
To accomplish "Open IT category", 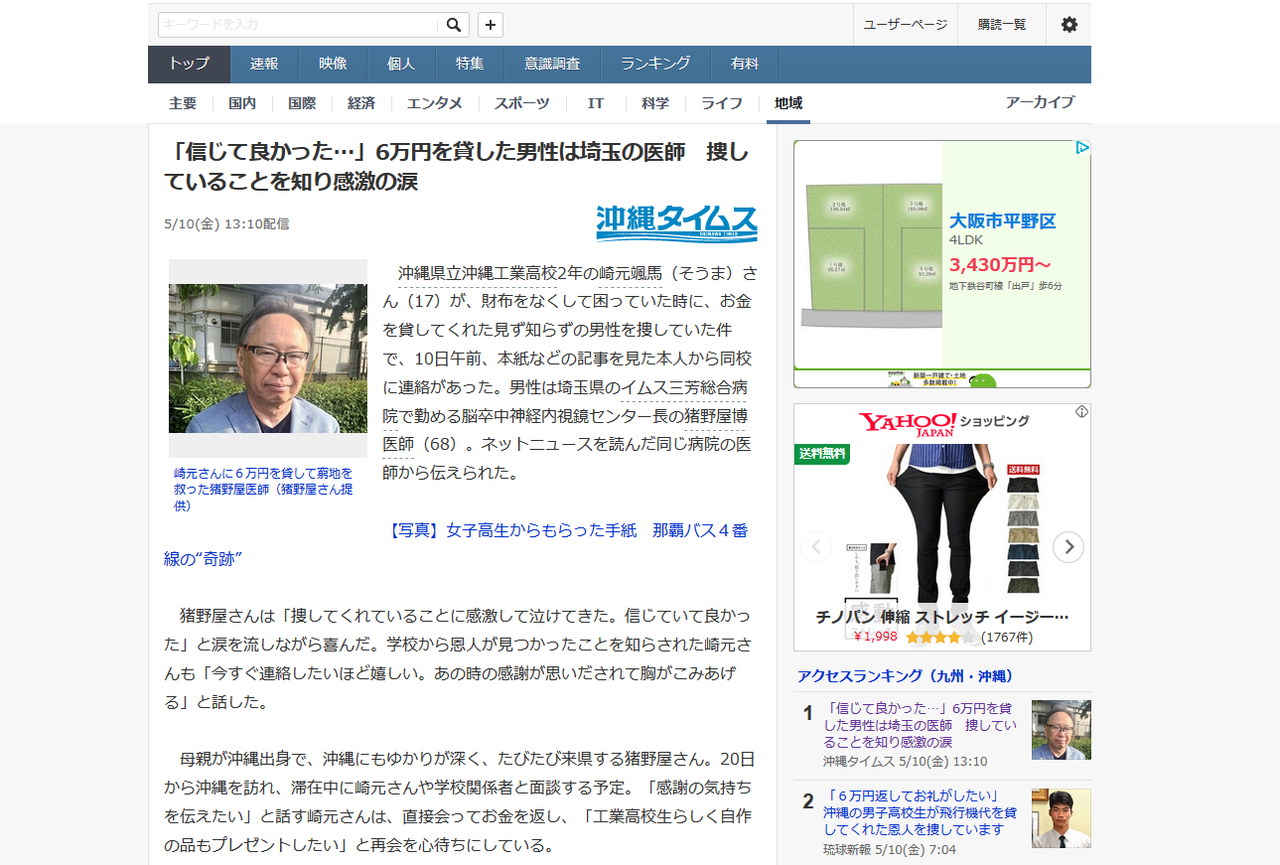I will (x=596, y=103).
